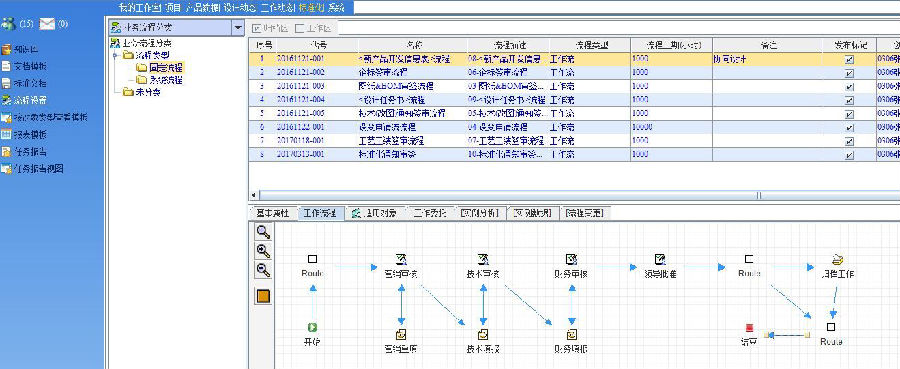Viewport: 900px width, 369px height.
Task: Zoom out with the minus magnifier icon
Action: point(263,270)
